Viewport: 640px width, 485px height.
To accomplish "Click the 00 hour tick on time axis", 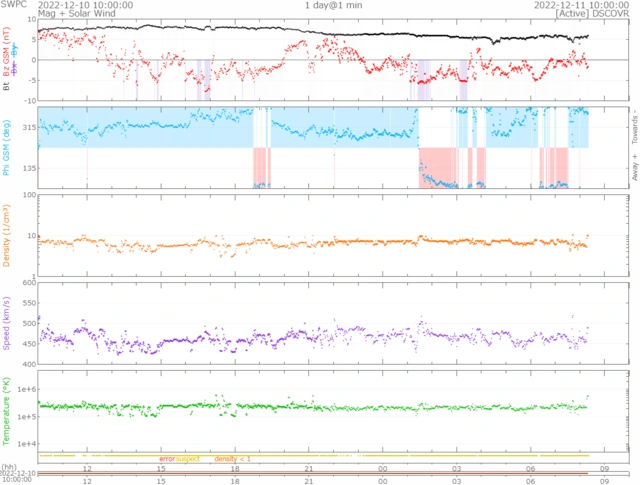I will (382, 468).
